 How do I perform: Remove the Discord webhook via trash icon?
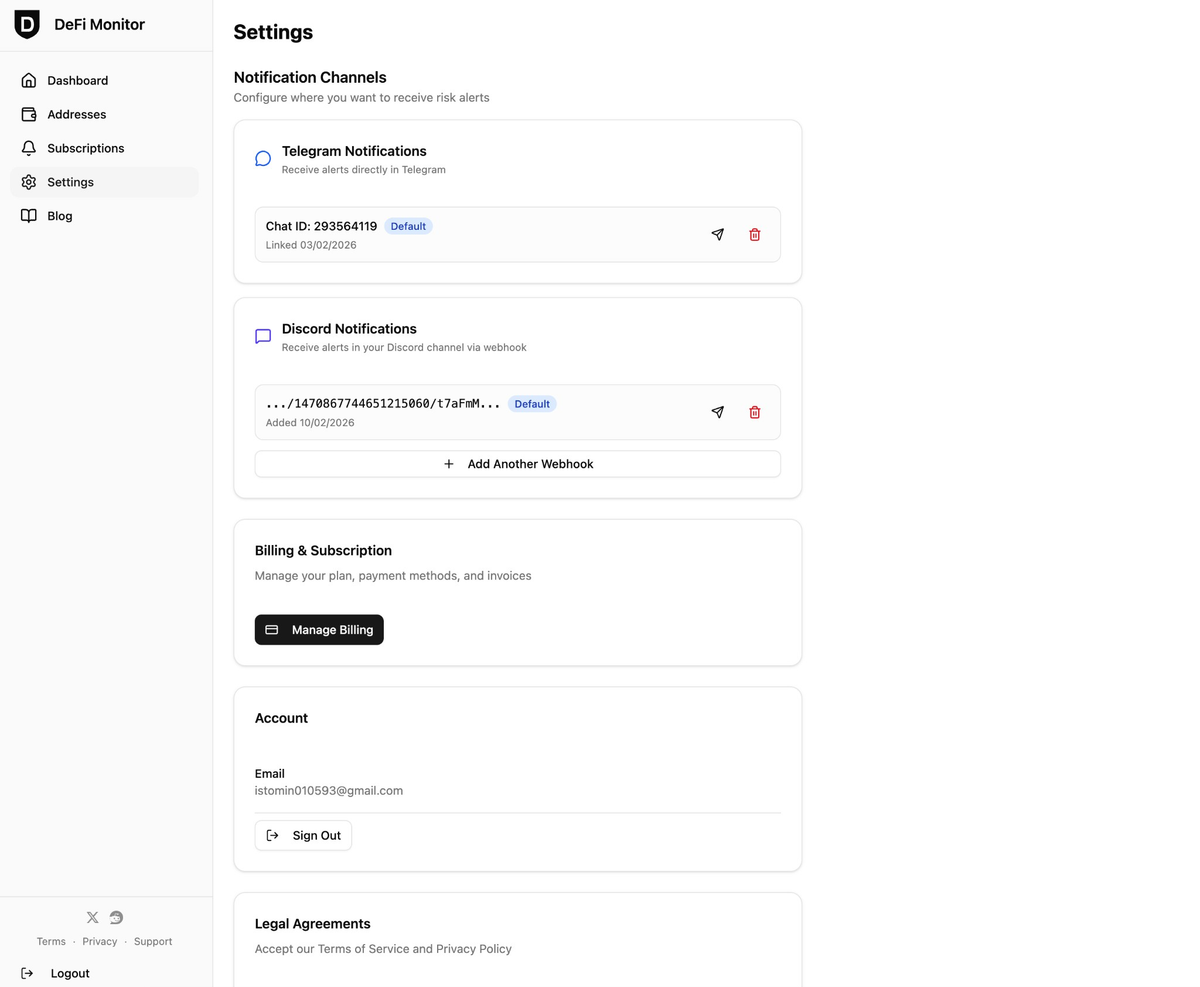tap(755, 412)
